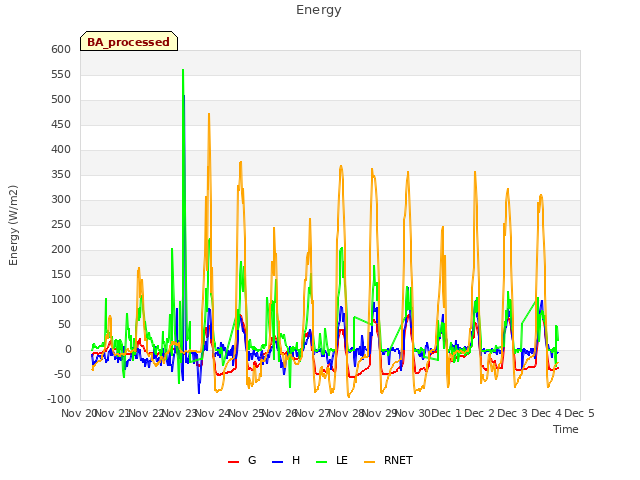This screenshot has height=480, width=640.
Task: Select the green LE legend swatch
Action: pyautogui.click(x=322, y=461)
